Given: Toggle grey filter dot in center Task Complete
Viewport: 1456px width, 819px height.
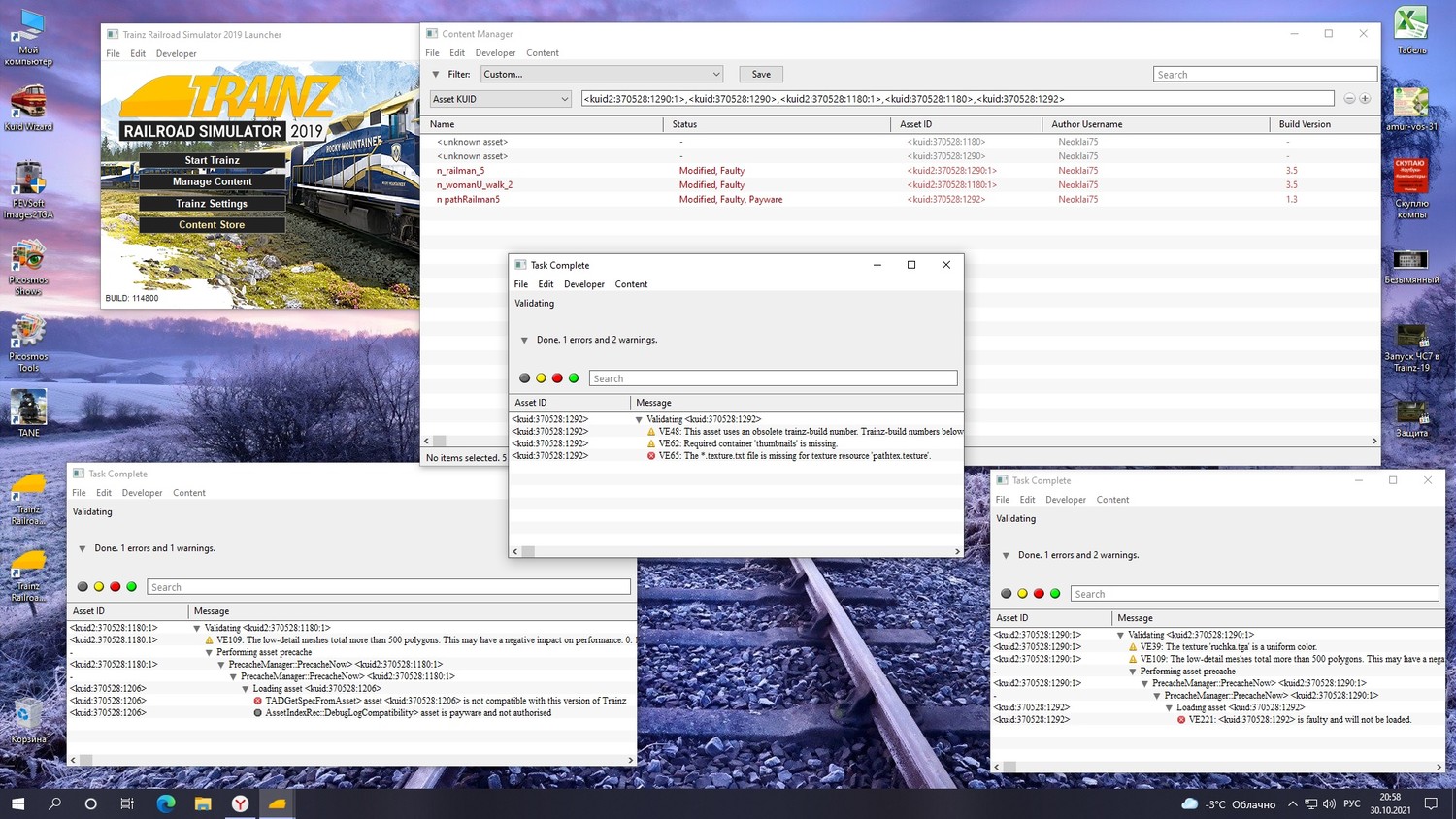Looking at the screenshot, I should tap(525, 378).
